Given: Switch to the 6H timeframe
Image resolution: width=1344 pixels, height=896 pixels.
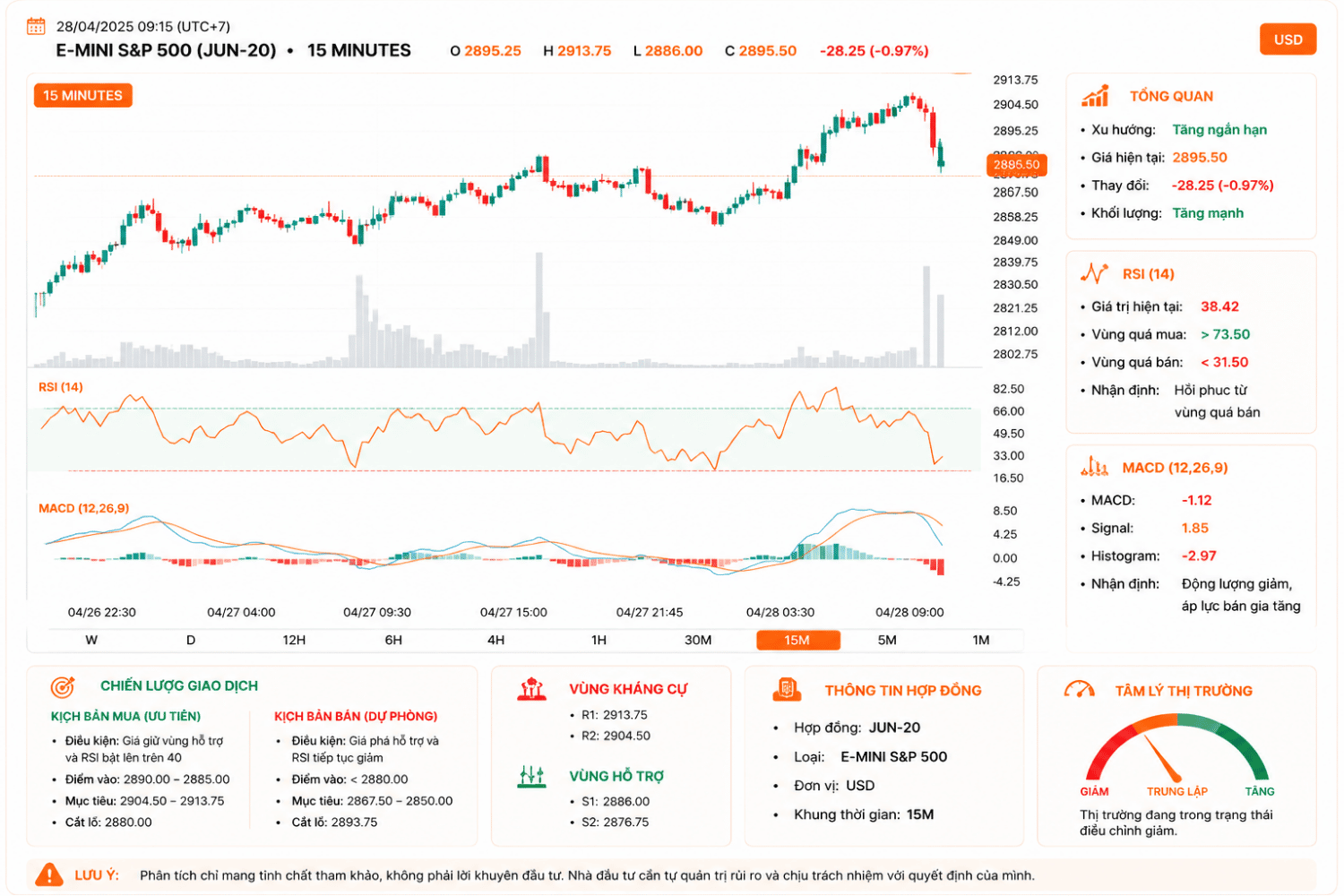Looking at the screenshot, I should 393,640.
